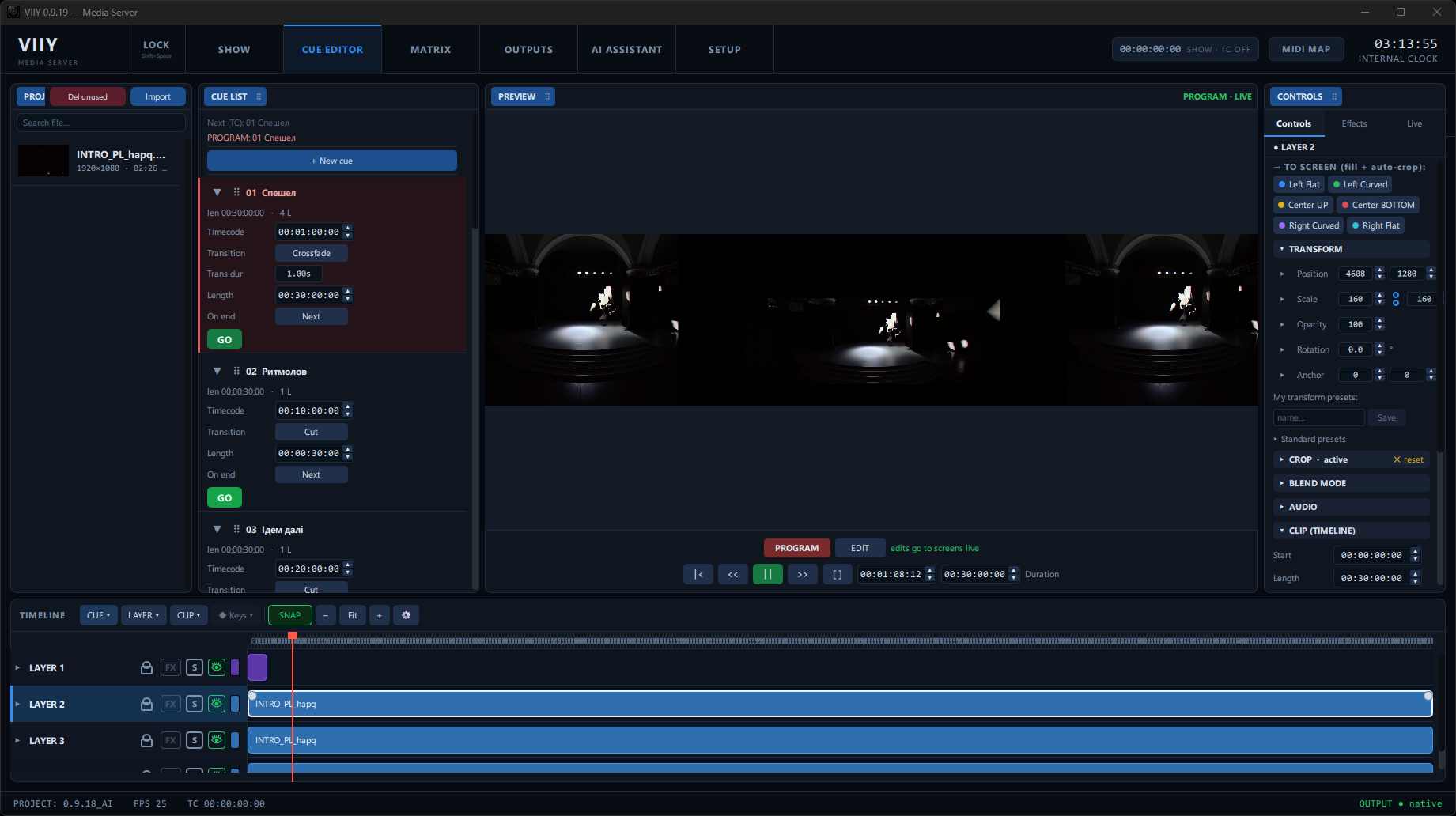Screen dimensions: 1456x816
Task: Zoom in timeline with plus button
Action: (379, 615)
